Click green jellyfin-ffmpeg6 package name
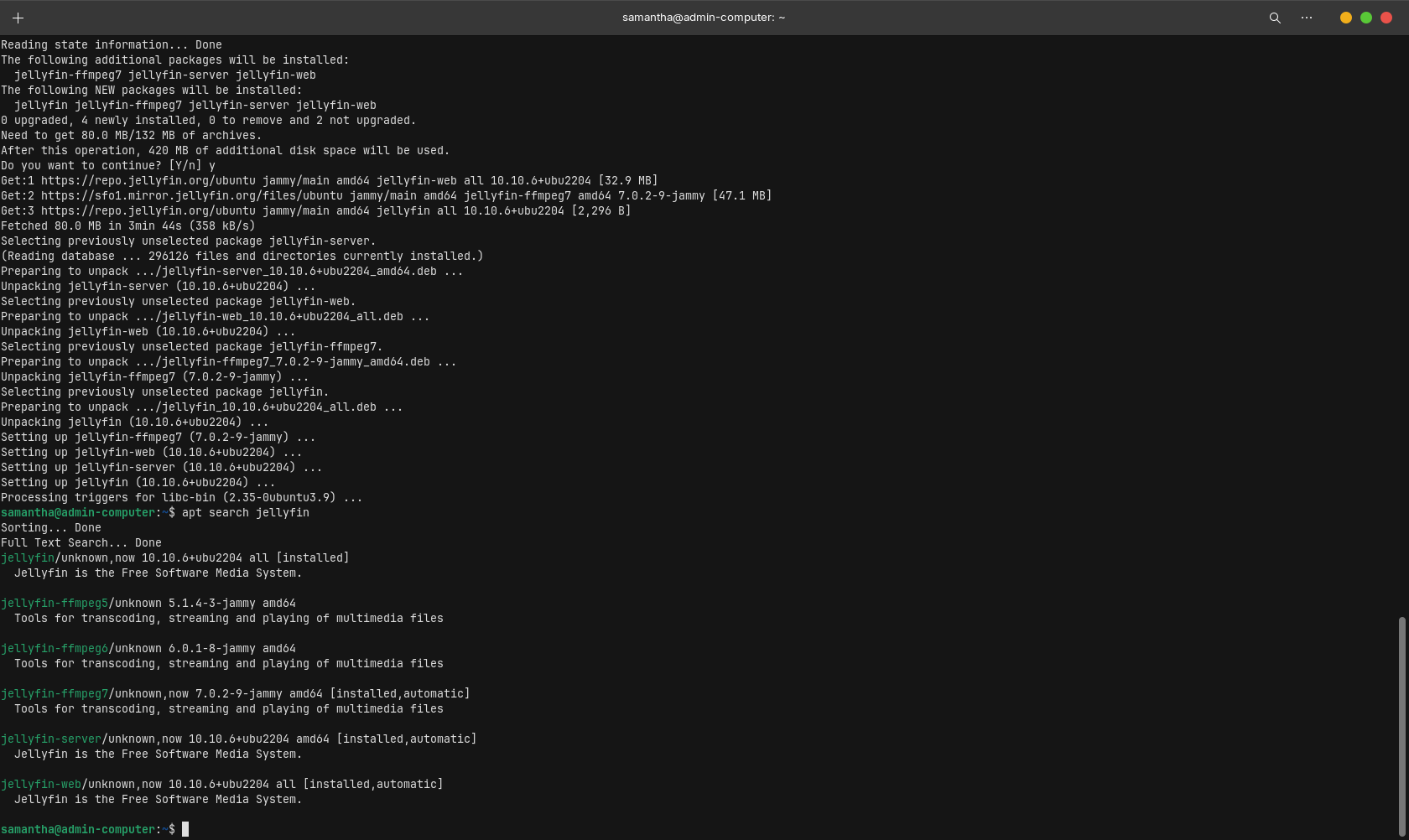The height and width of the screenshot is (840, 1409). [x=55, y=648]
